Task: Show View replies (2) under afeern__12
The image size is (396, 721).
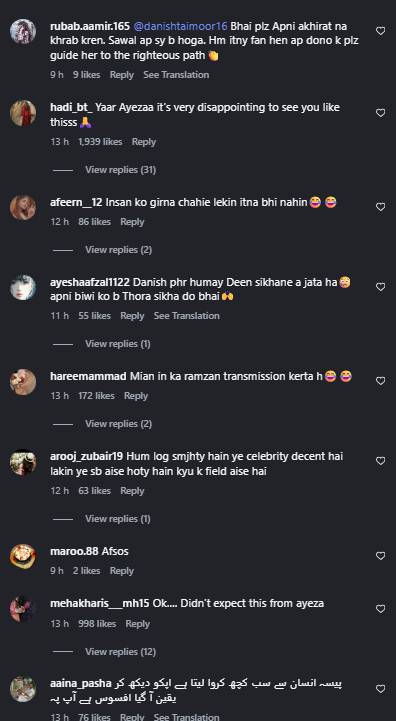Action: pos(119,250)
